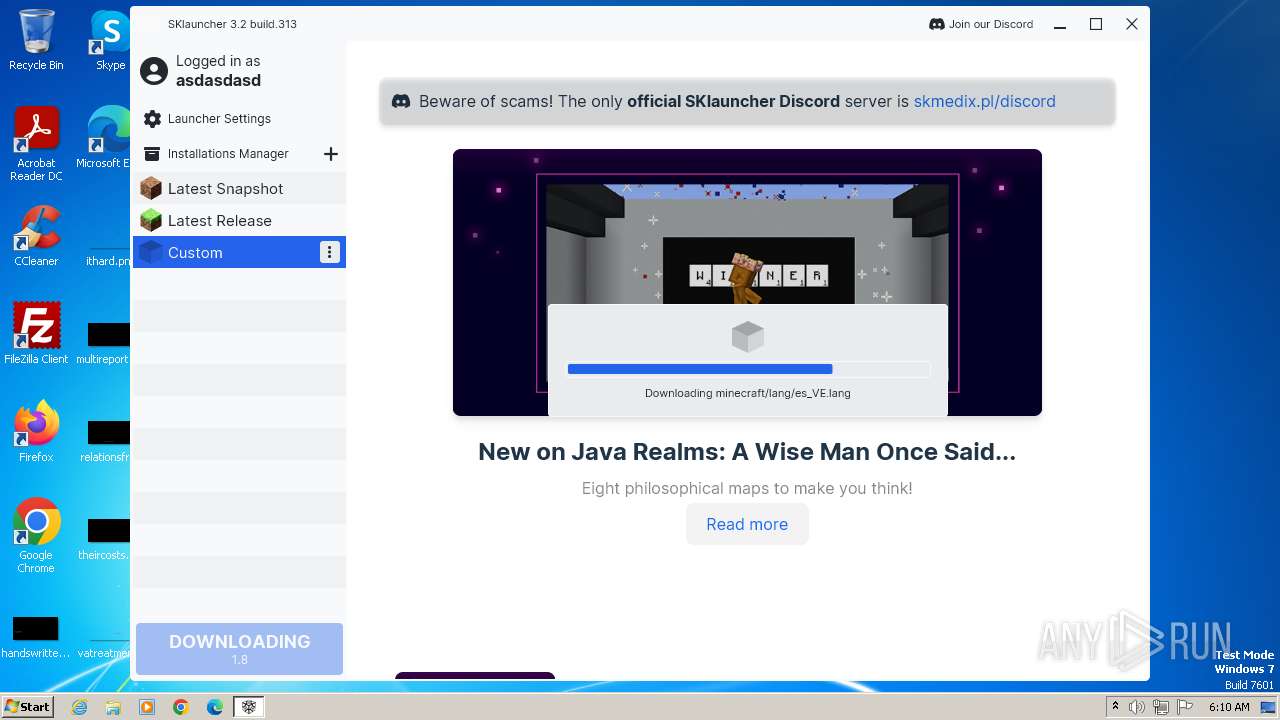Open Recycle Bin on the desktop
The width and height of the screenshot is (1280, 720).
pyautogui.click(x=36, y=40)
